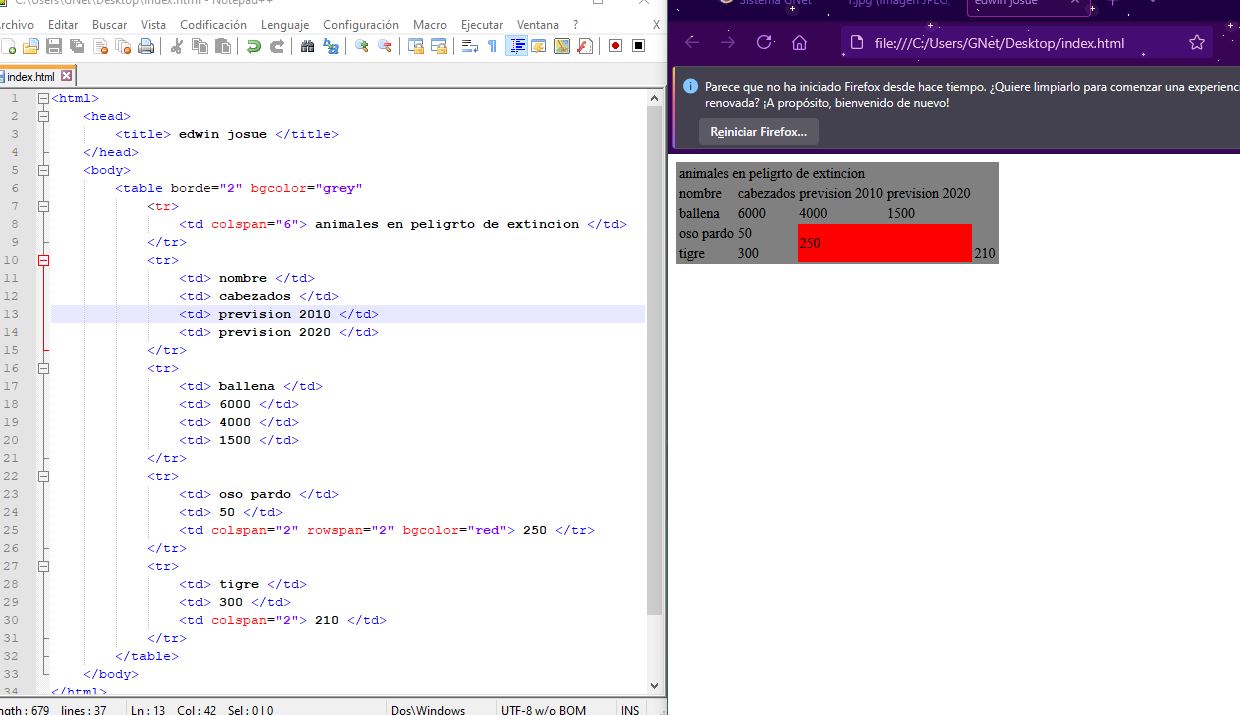Click the editor's vertical scrollbar thumb
The image size is (1240, 715).
(655, 360)
